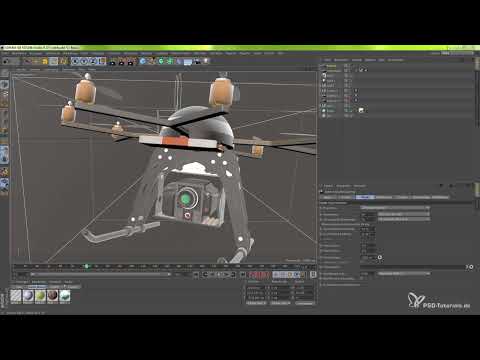Viewport: 480px width, 360px height.
Task: Select the Move tool icon
Action: click(x=36, y=61)
